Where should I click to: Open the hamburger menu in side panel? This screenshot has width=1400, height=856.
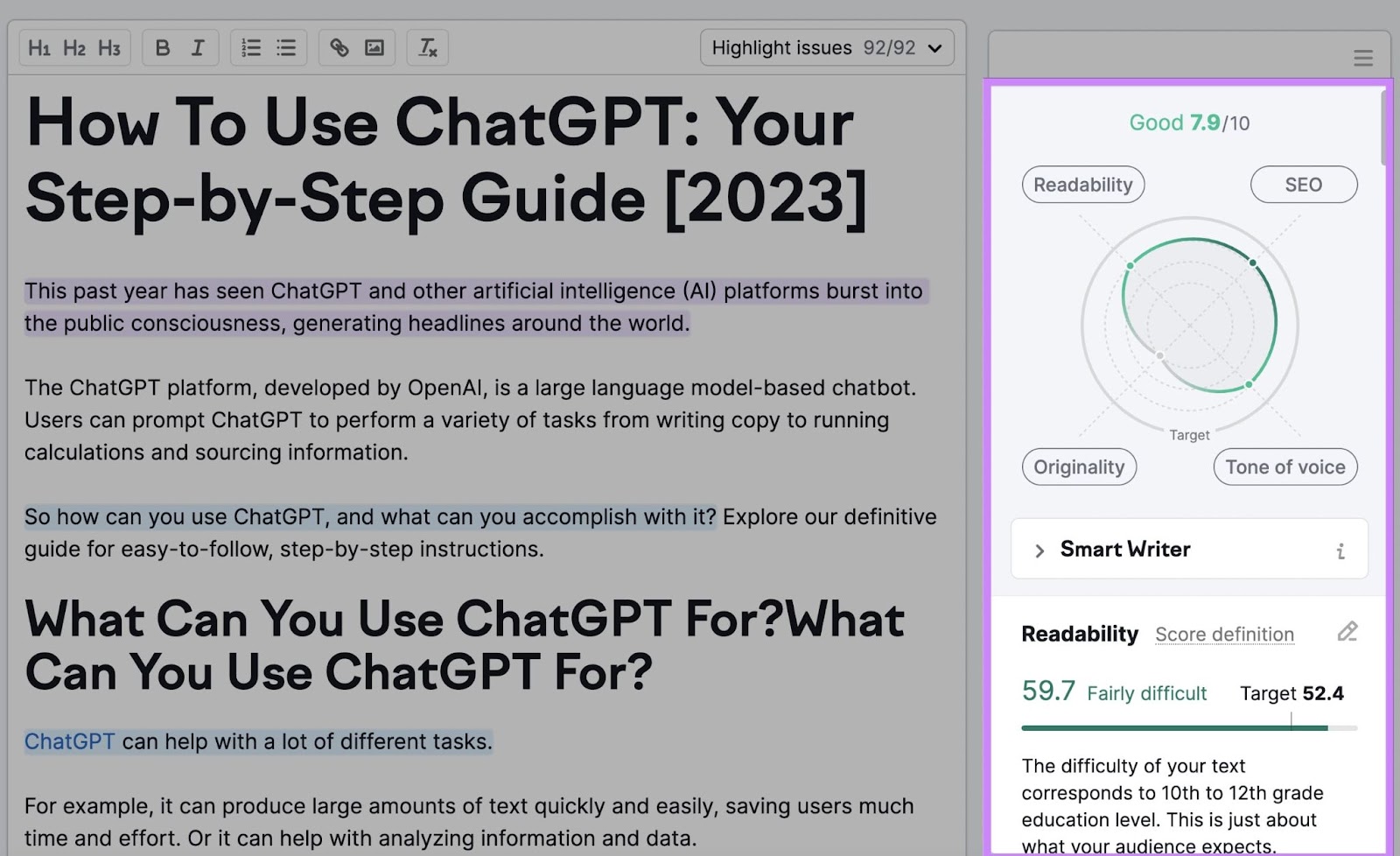(x=1362, y=59)
